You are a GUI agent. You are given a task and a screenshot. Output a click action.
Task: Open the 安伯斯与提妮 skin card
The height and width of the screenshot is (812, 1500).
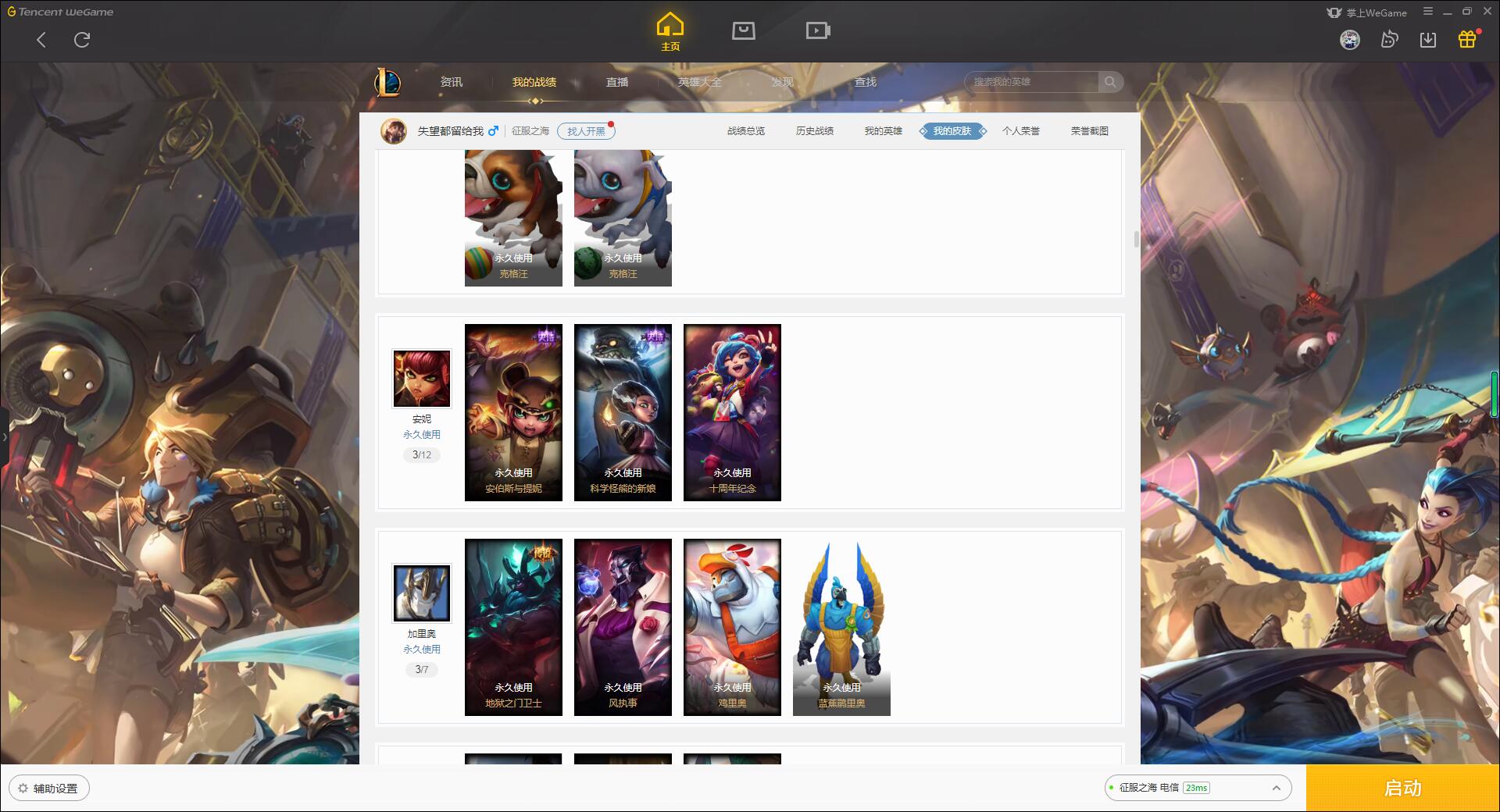tap(513, 412)
